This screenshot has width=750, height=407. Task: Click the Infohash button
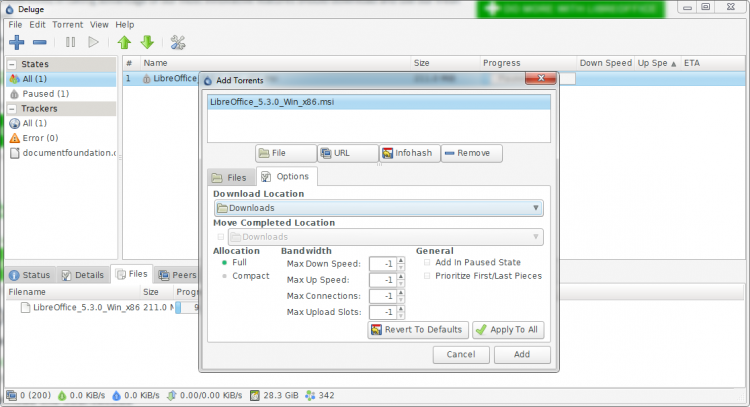coord(409,154)
